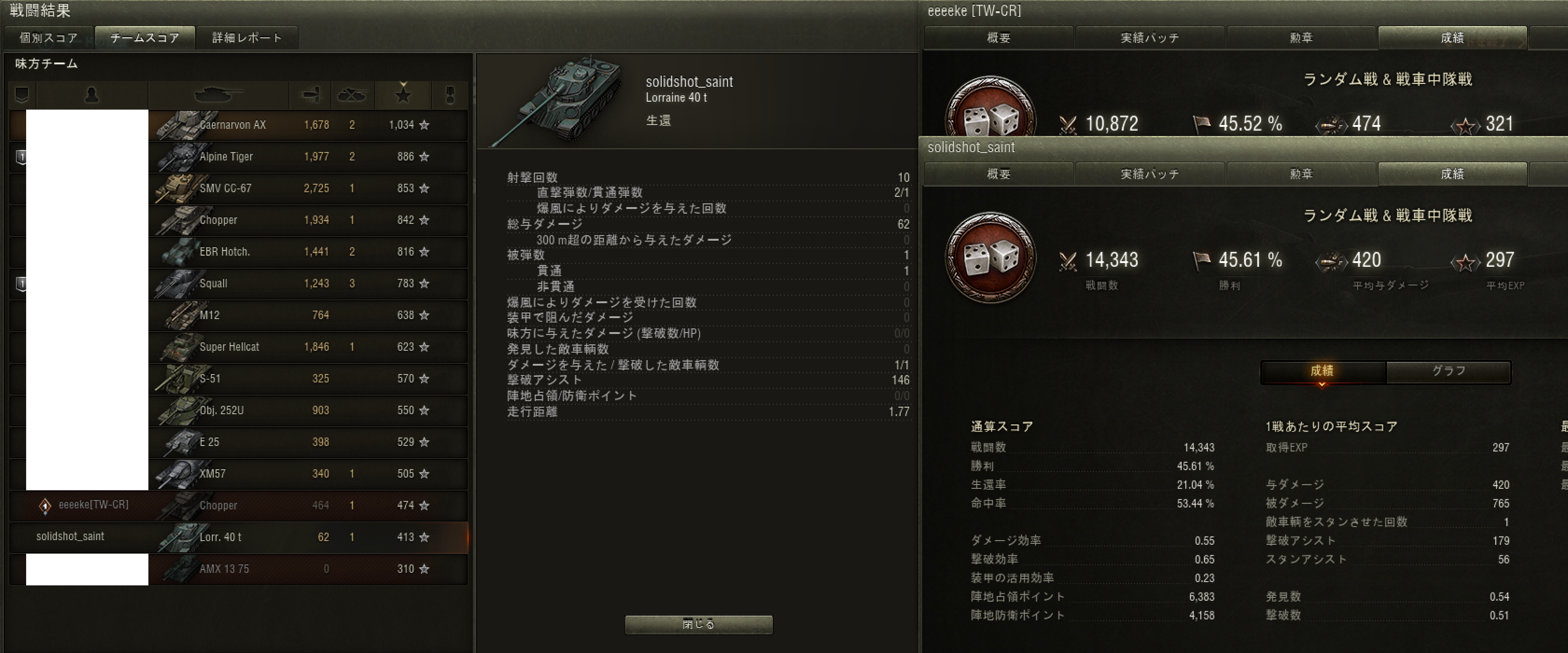Sort team list by tank vehicle icon
The height and width of the screenshot is (653, 1568).
(x=218, y=95)
